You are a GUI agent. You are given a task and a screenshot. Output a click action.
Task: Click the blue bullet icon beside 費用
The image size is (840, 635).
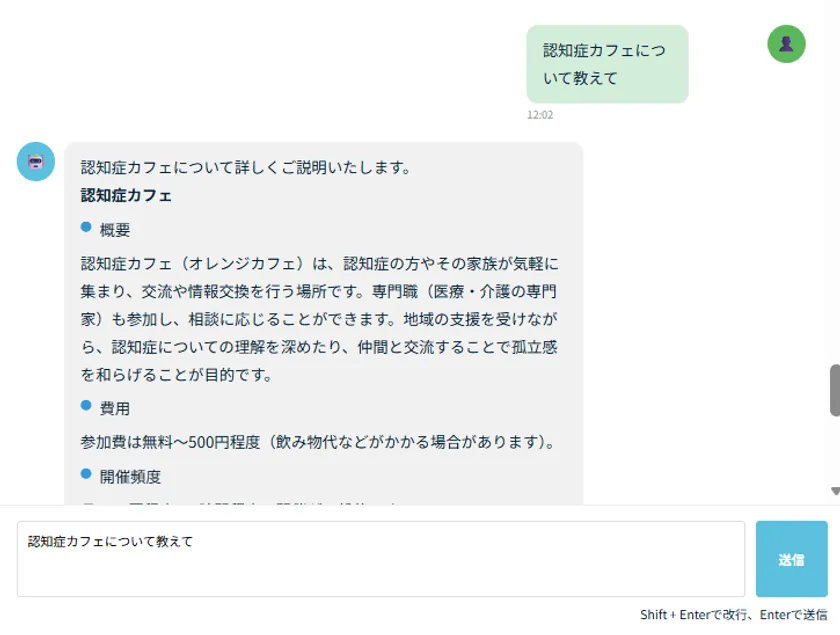pyautogui.click(x=84, y=407)
